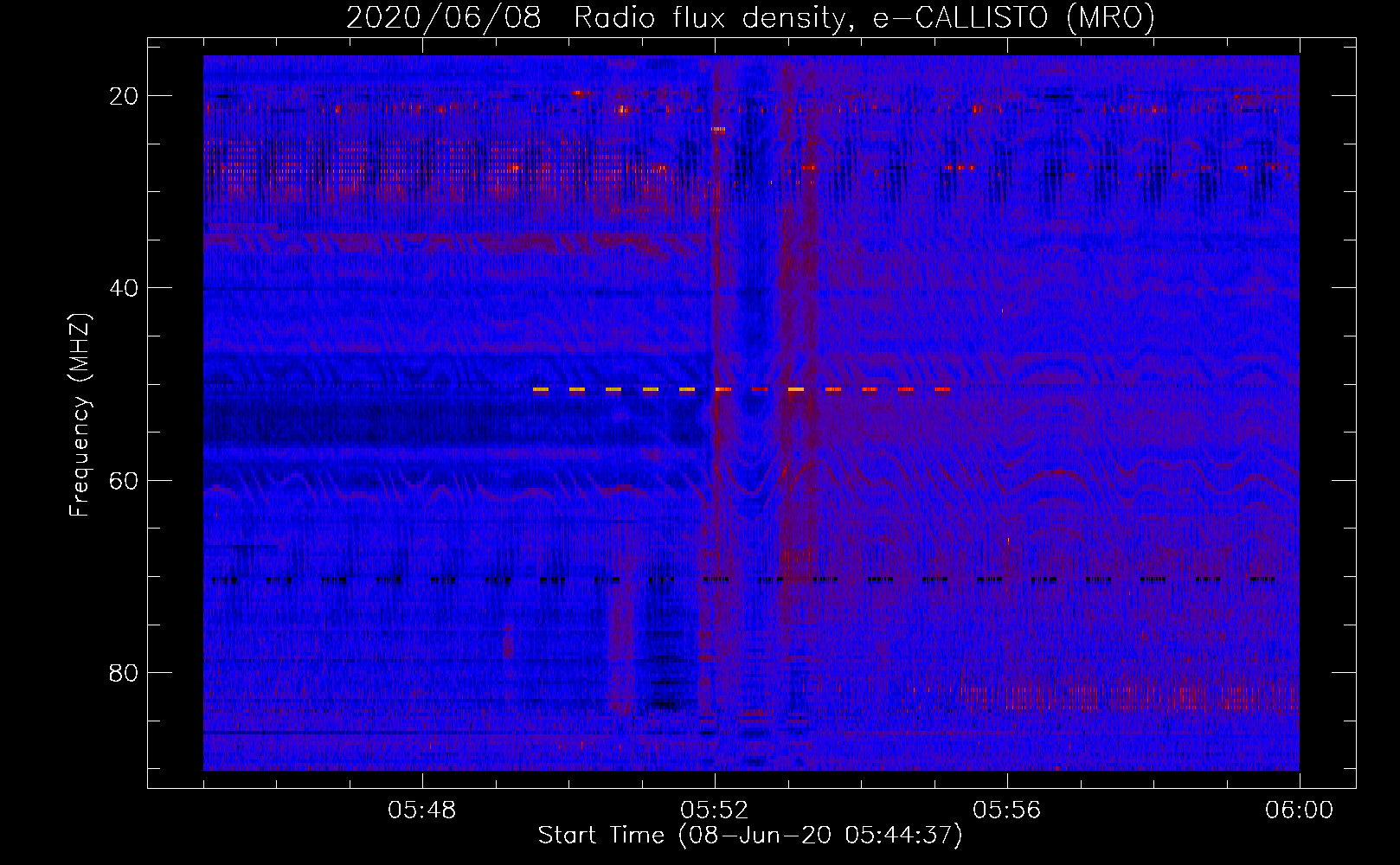This screenshot has width=1400, height=865.
Task: Click the "Frequency (MHZ)" axis label
Action: pyautogui.click(x=80, y=415)
